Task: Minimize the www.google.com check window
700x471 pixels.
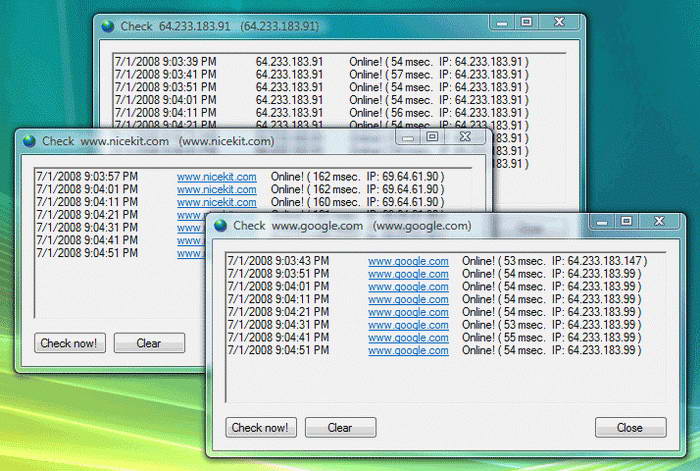Action: 602,220
